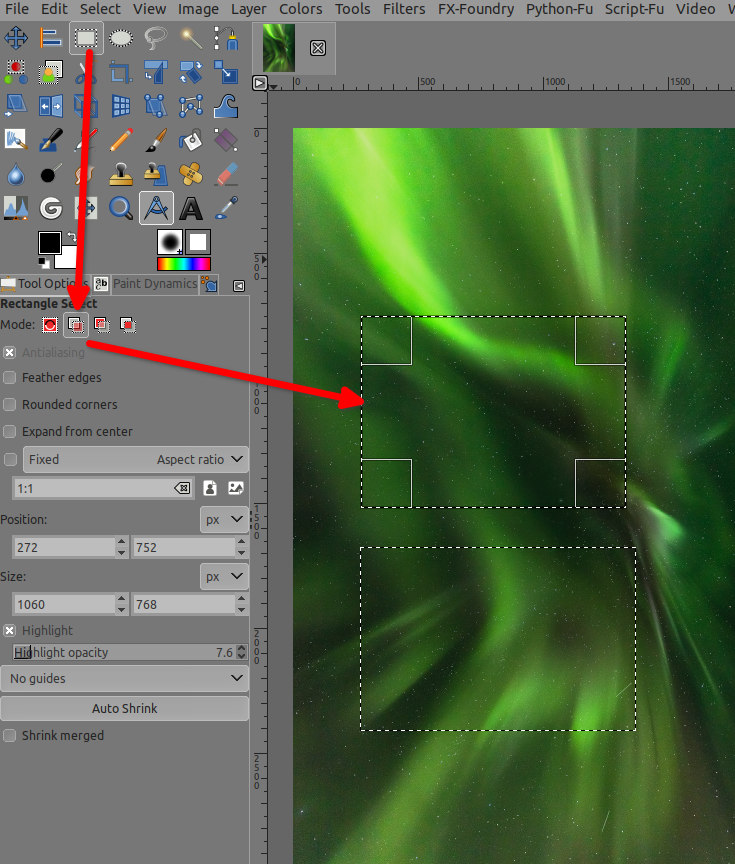Open the Fixed Aspect ratio dropdown
735x864 pixels.
pyautogui.click(x=136, y=460)
